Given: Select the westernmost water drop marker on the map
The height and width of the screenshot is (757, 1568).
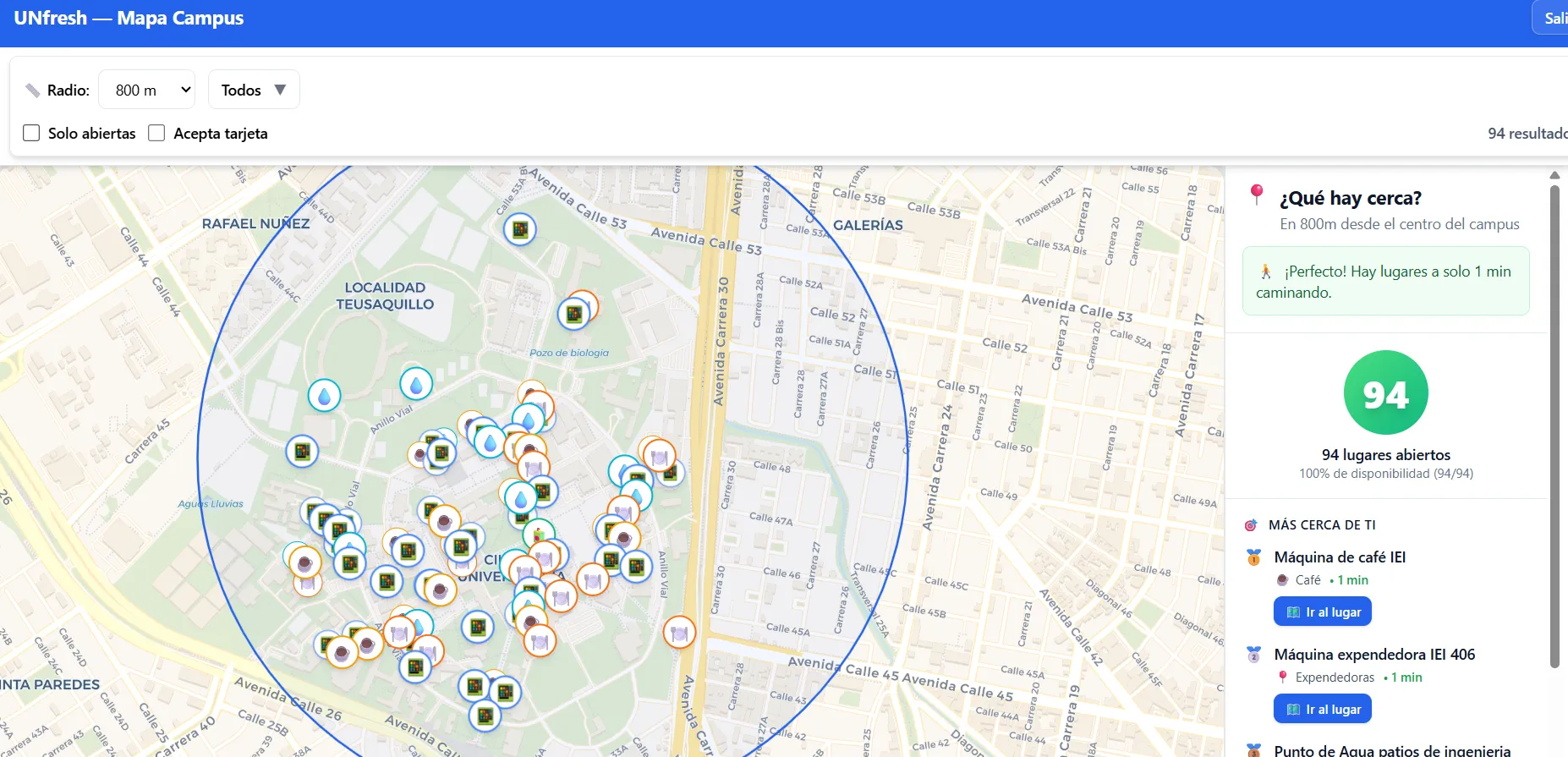Looking at the screenshot, I should coord(324,395).
